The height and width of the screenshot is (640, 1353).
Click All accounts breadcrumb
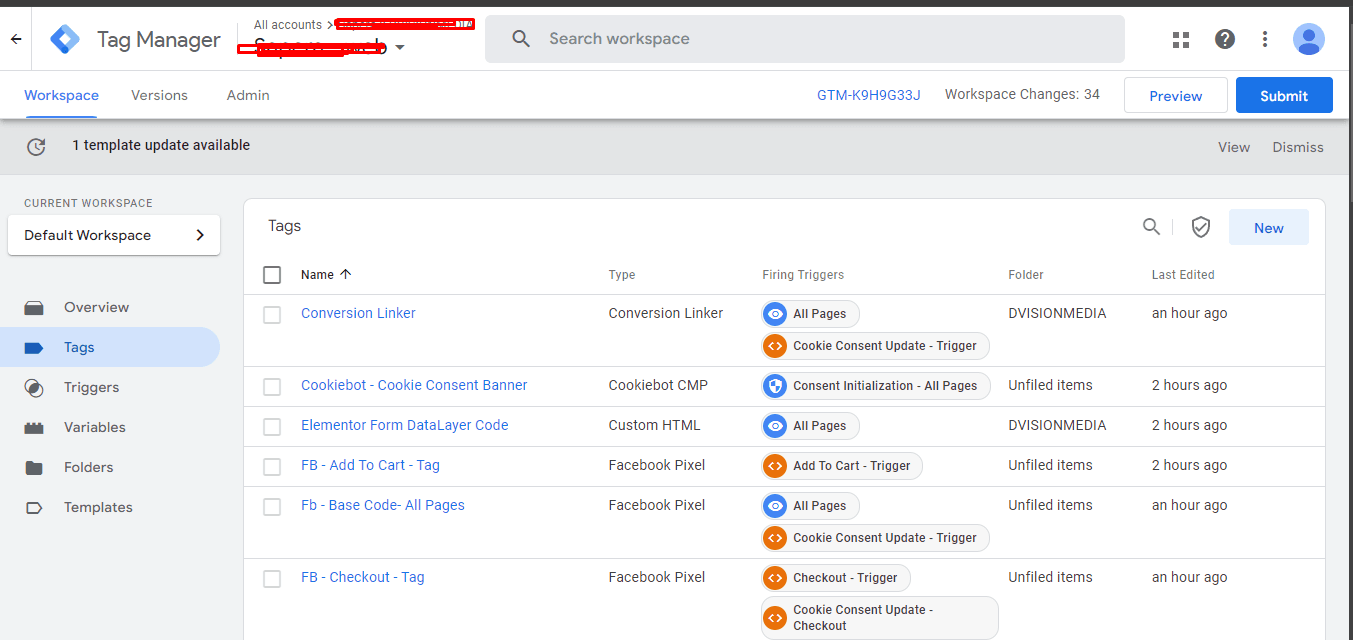pos(288,24)
